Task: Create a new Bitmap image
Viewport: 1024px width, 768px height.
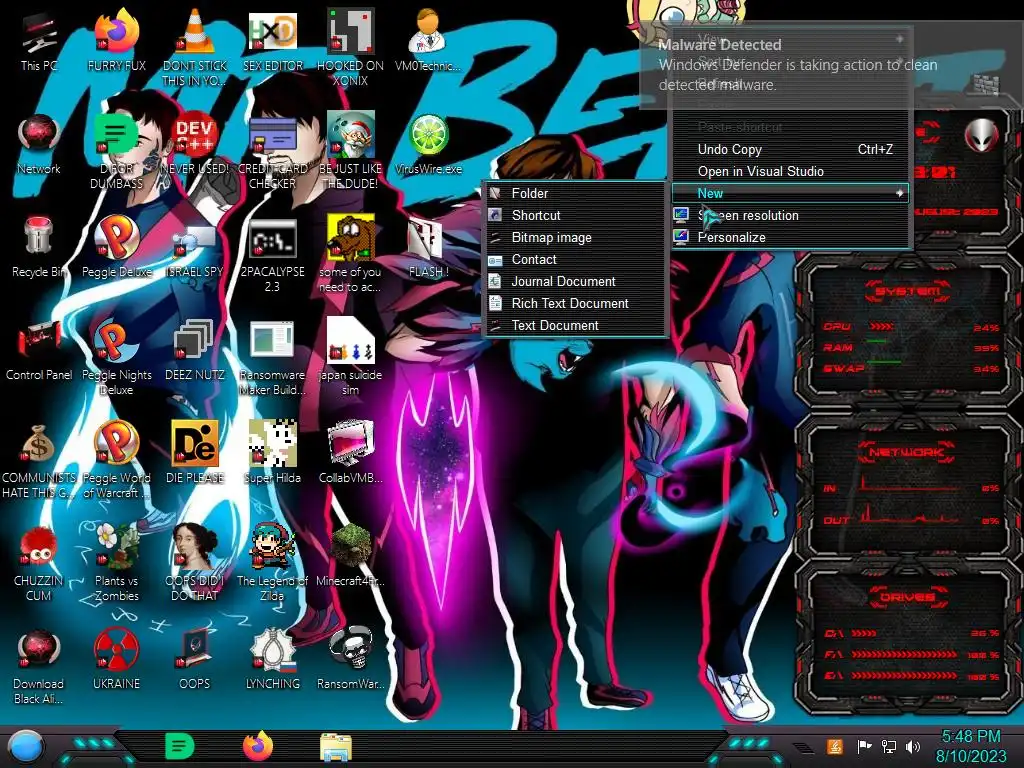Action: pos(575,238)
